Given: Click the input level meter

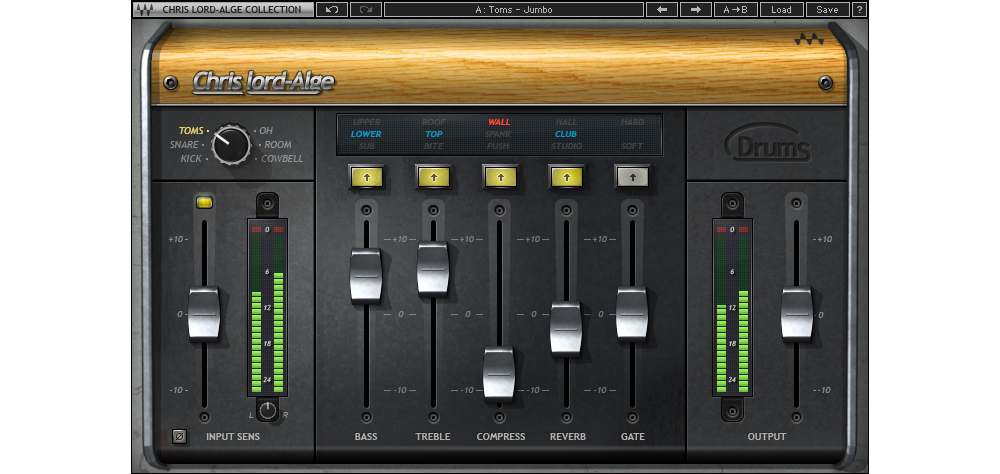Looking at the screenshot, I should (268, 307).
